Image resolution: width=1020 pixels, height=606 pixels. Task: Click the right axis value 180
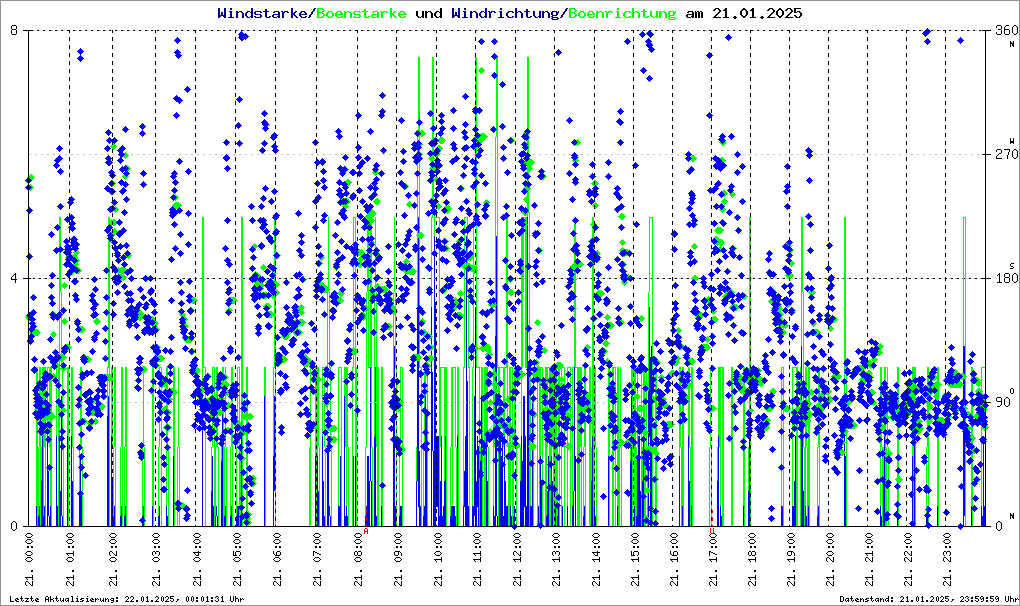pos(1006,278)
